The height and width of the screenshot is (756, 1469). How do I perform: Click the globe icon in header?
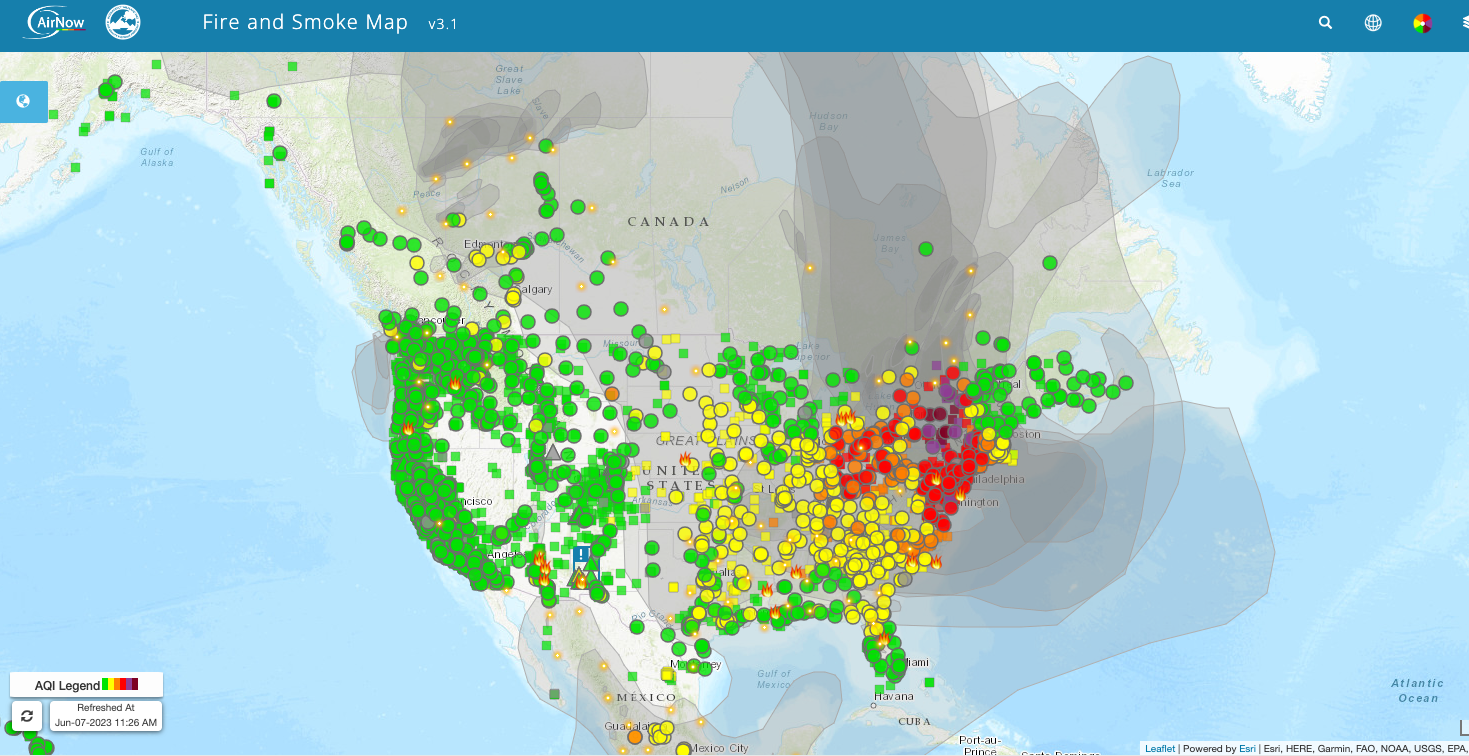pos(1373,23)
